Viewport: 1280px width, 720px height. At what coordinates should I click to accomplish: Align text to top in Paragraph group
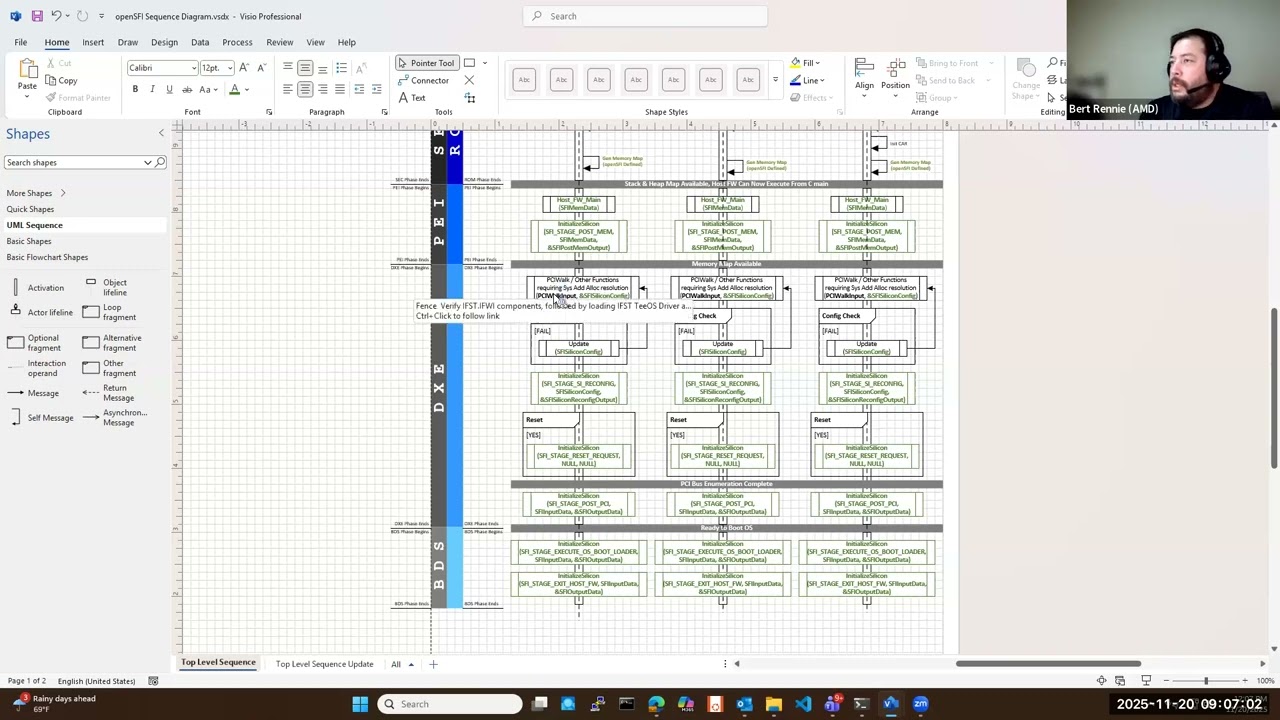pyautogui.click(x=288, y=68)
